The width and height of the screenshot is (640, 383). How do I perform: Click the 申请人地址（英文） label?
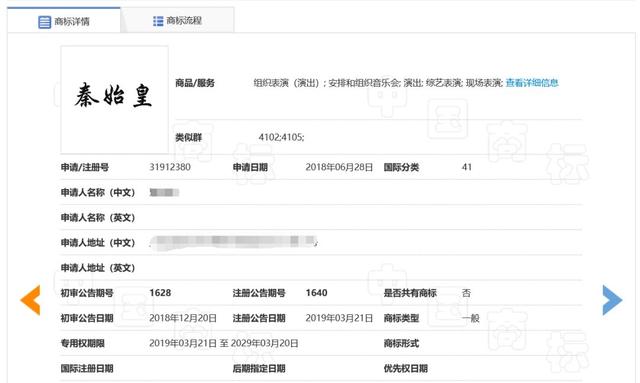pos(98,268)
